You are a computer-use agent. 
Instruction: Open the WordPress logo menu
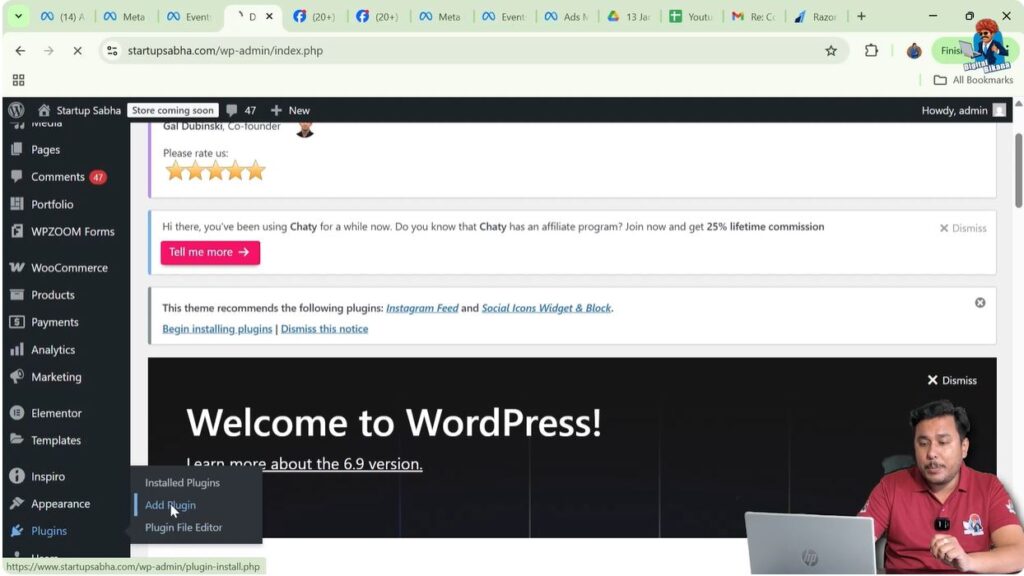click(16, 110)
